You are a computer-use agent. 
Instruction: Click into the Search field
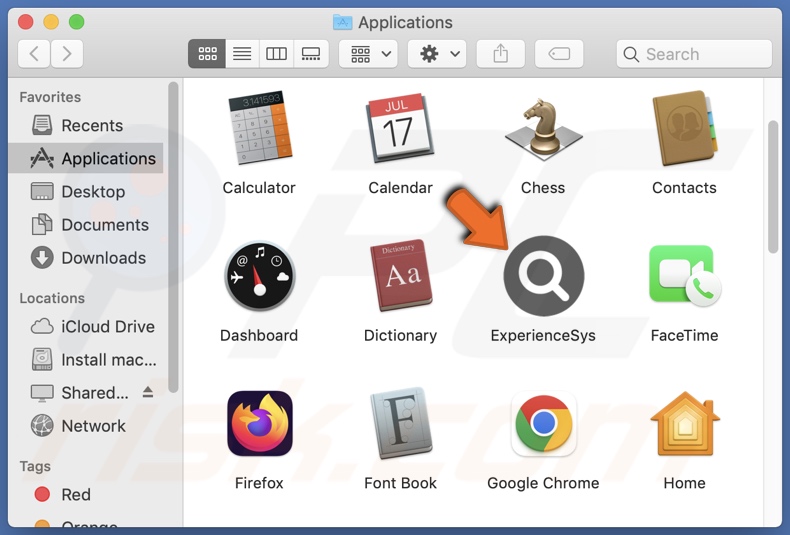[694, 53]
